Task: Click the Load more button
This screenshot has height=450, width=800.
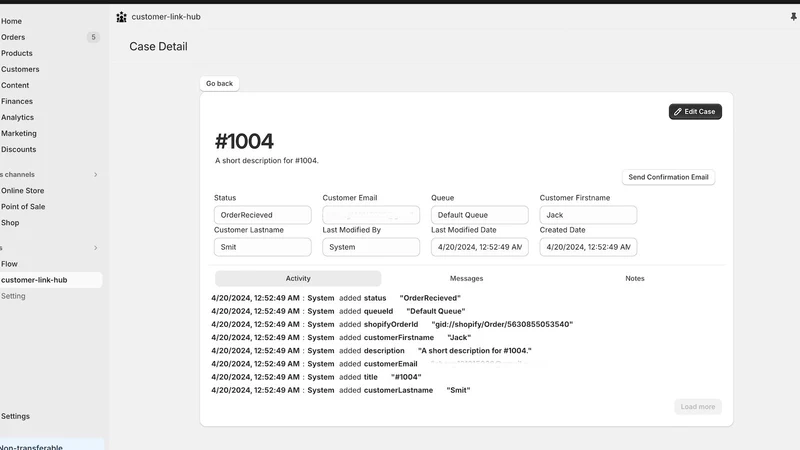Action: point(697,407)
